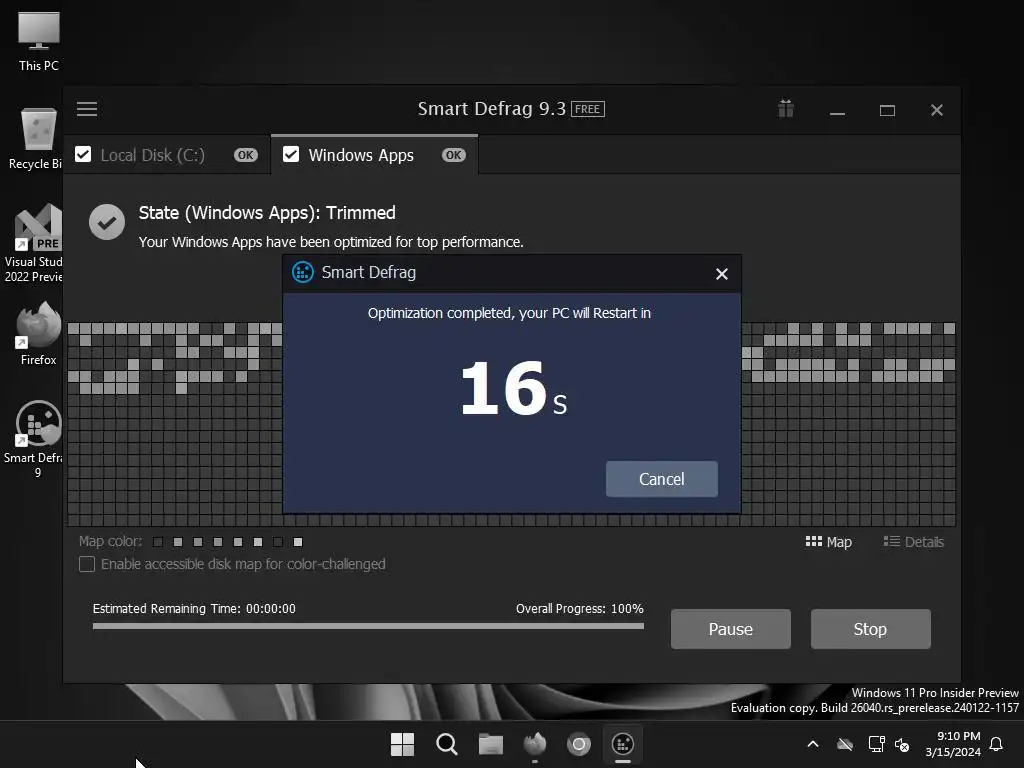
Task: Click the first map color swatch
Action: 157,542
